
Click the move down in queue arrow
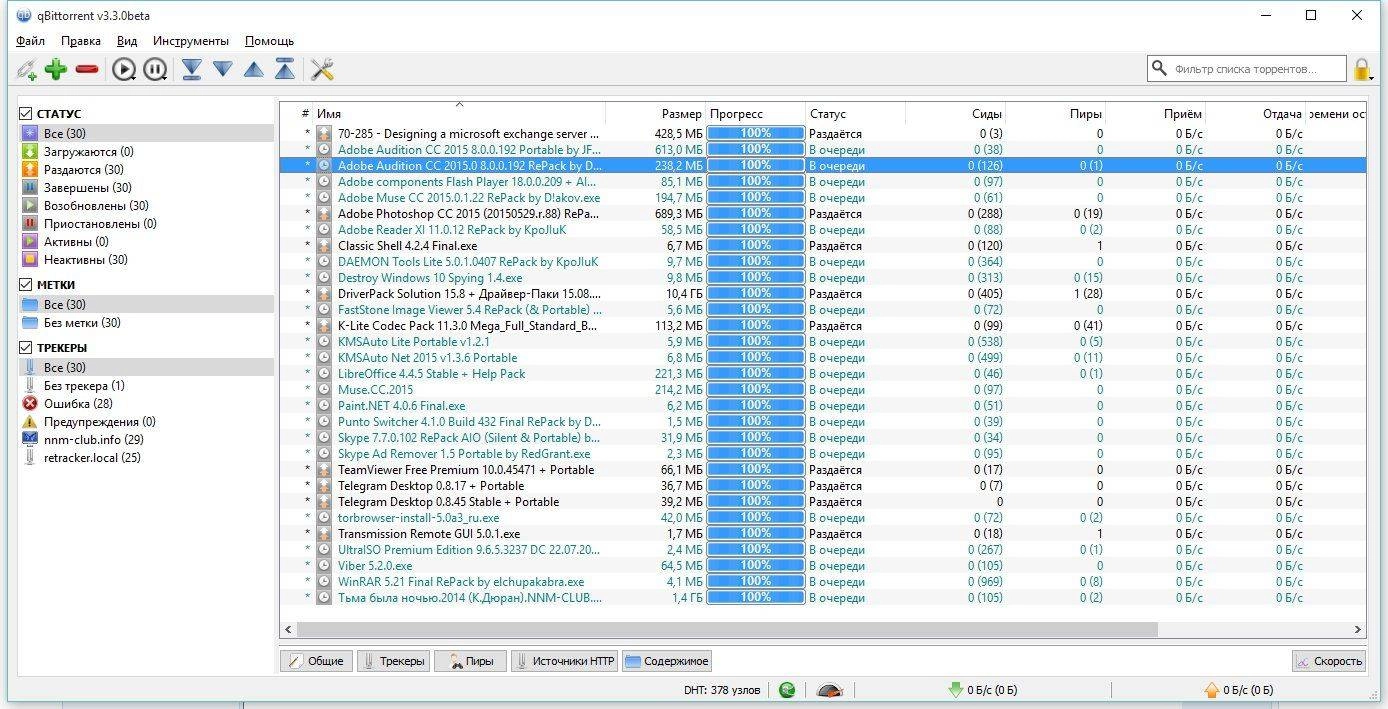point(222,69)
